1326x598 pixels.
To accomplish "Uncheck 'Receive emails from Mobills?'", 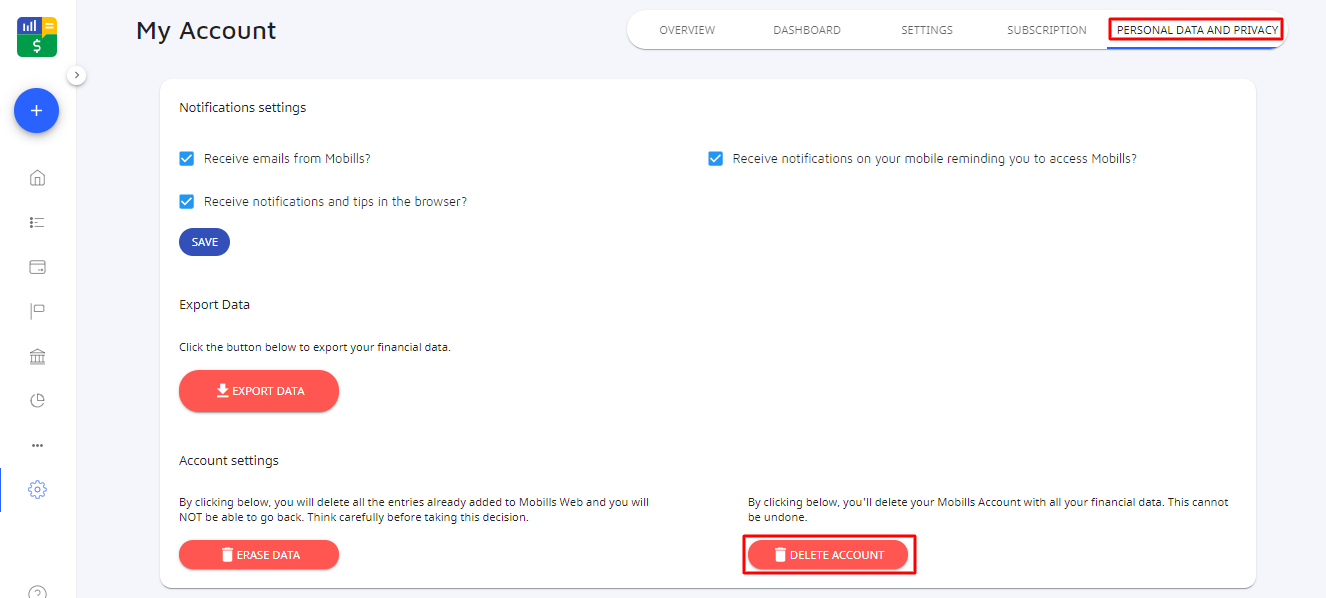I will point(186,158).
